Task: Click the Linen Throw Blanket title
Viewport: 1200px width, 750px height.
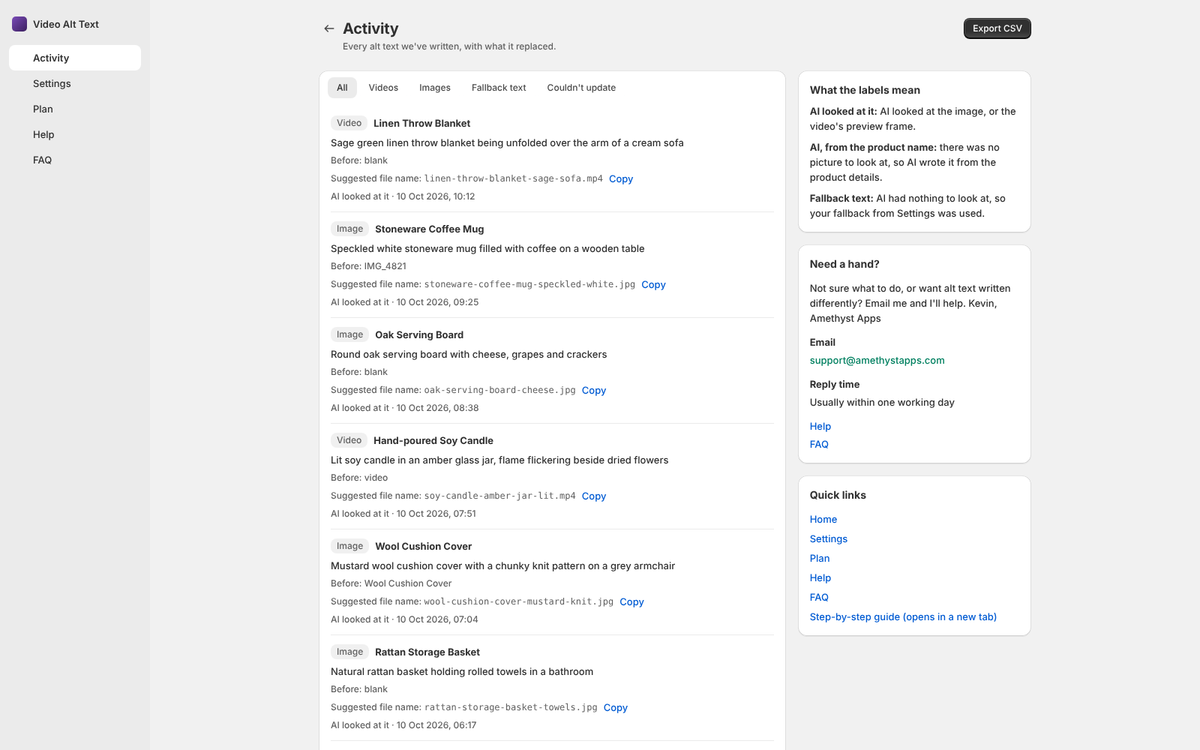Action: [422, 123]
